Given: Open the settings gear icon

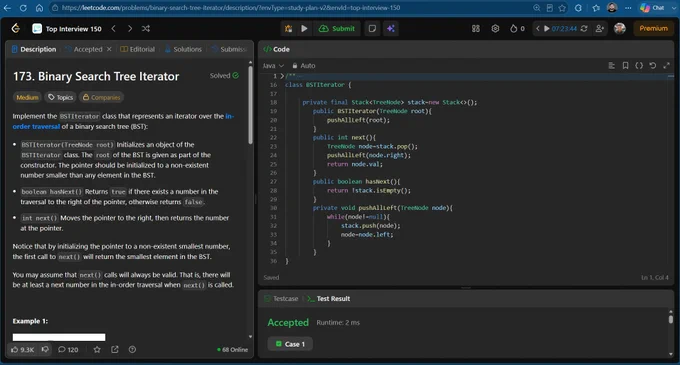Looking at the screenshot, I should pos(495,29).
